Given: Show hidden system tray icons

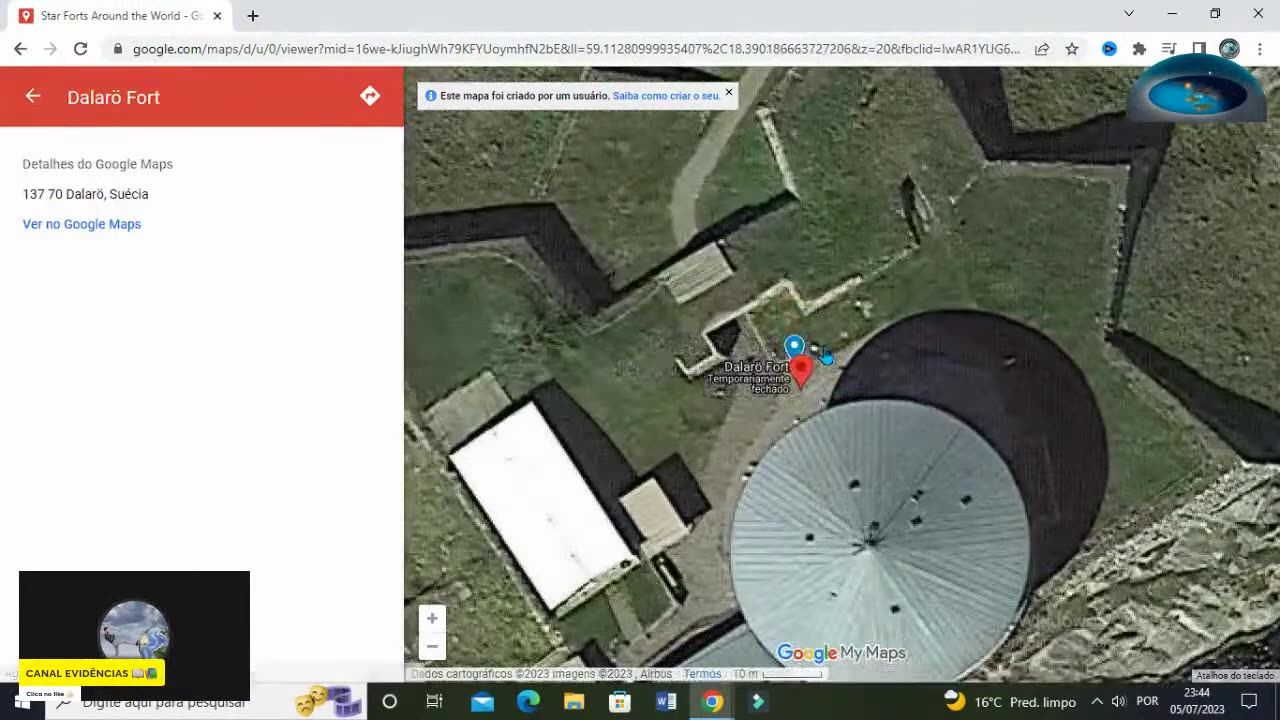Looking at the screenshot, I should 1097,702.
